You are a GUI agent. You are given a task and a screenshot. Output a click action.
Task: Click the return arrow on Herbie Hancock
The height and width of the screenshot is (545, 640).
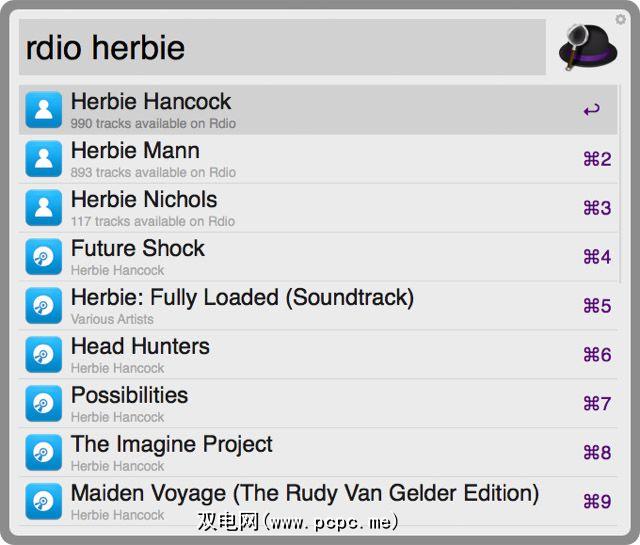[592, 110]
